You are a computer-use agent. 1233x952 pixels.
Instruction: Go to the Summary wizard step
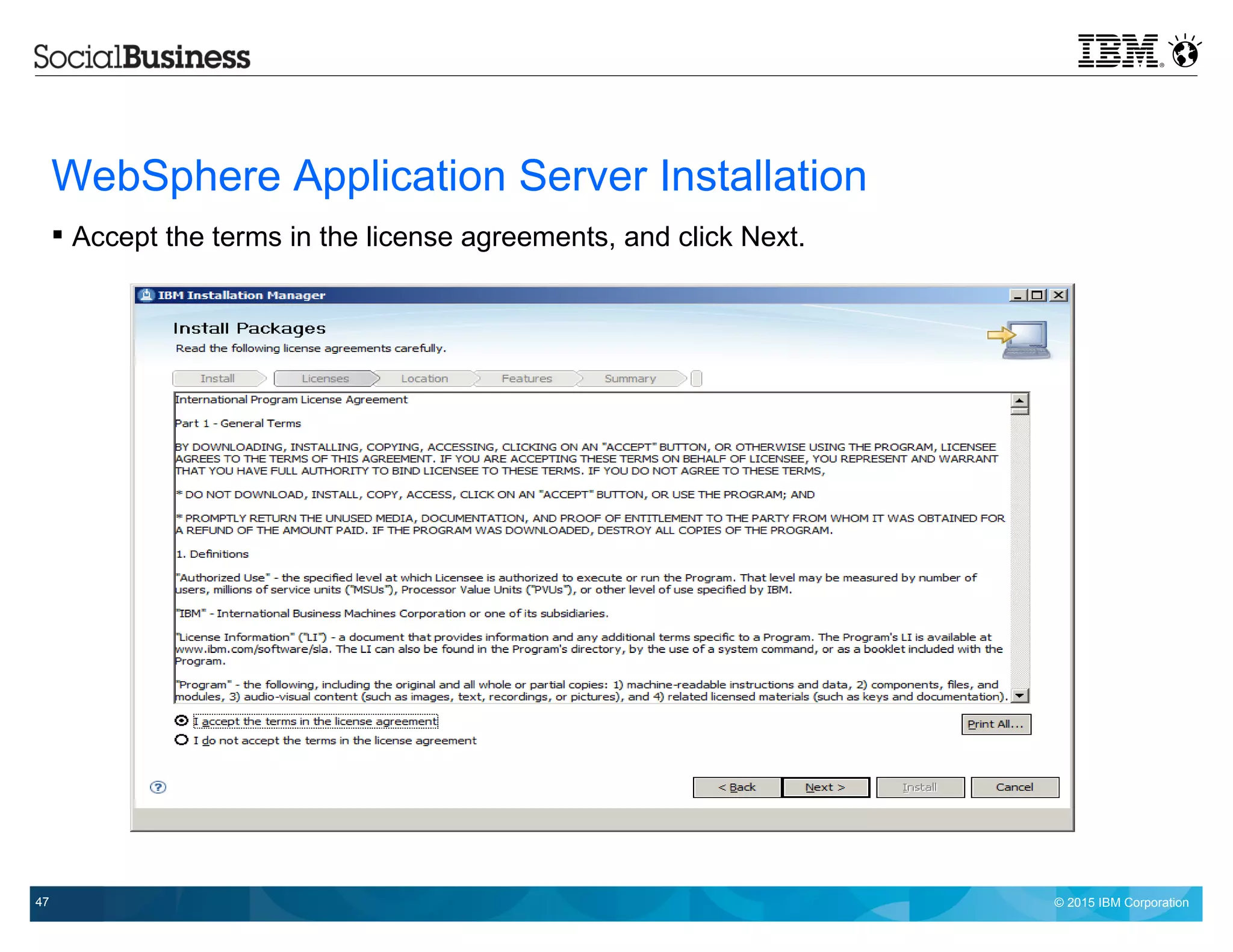630,379
